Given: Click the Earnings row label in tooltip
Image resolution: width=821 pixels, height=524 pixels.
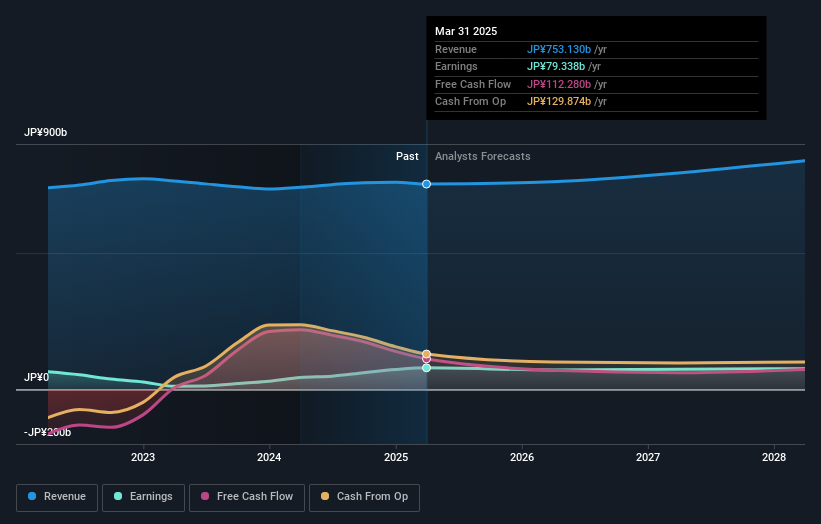Looking at the screenshot, I should [456, 66].
